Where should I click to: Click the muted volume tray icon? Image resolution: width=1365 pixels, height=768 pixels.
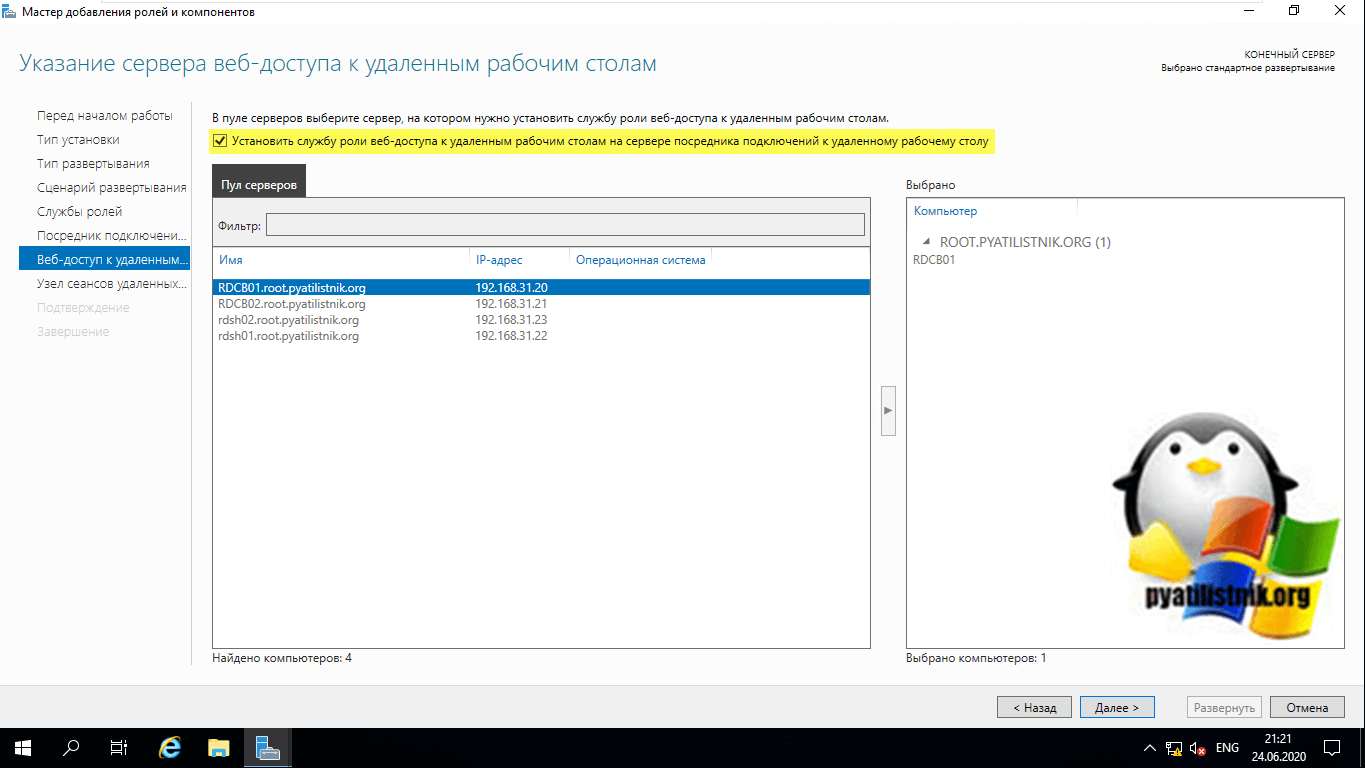coord(1198,748)
